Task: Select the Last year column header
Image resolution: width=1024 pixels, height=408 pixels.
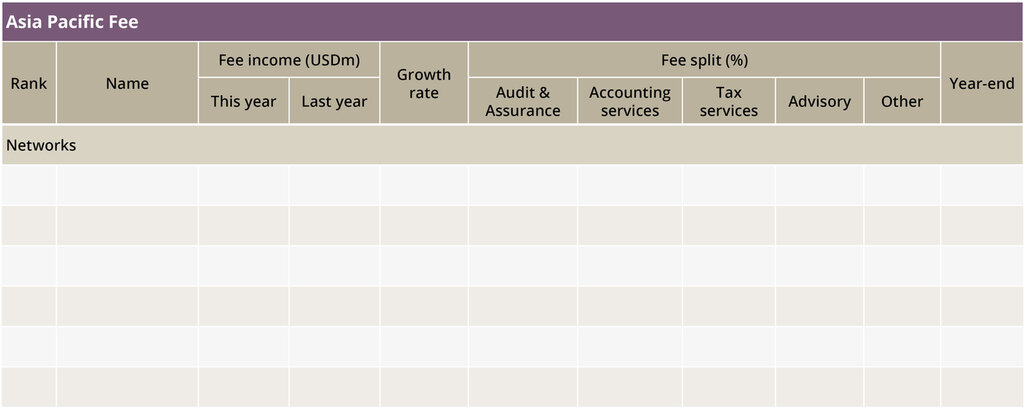Action: (x=334, y=101)
